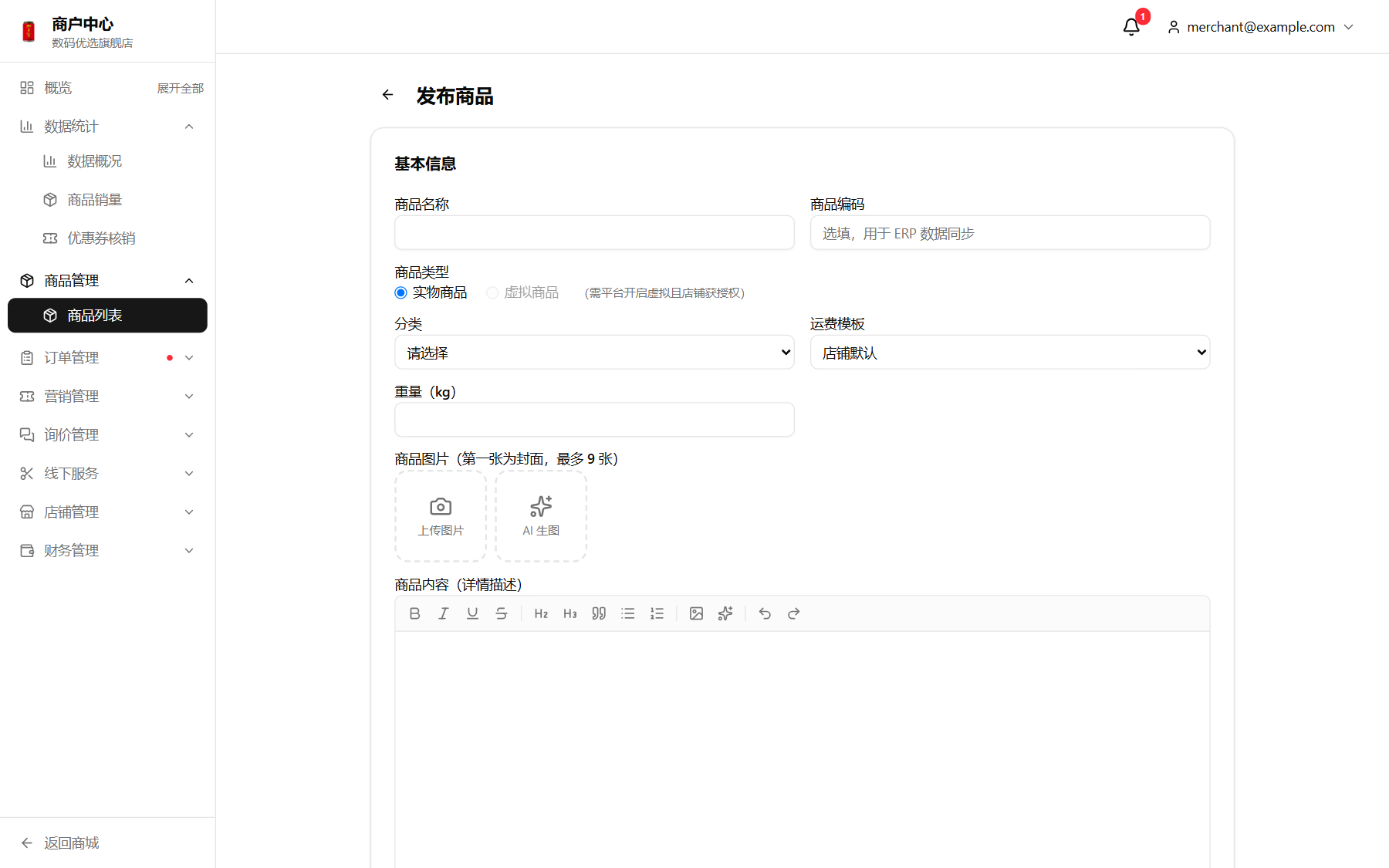Open the 分类 dropdown
The height and width of the screenshot is (868, 1389).
tap(594, 353)
